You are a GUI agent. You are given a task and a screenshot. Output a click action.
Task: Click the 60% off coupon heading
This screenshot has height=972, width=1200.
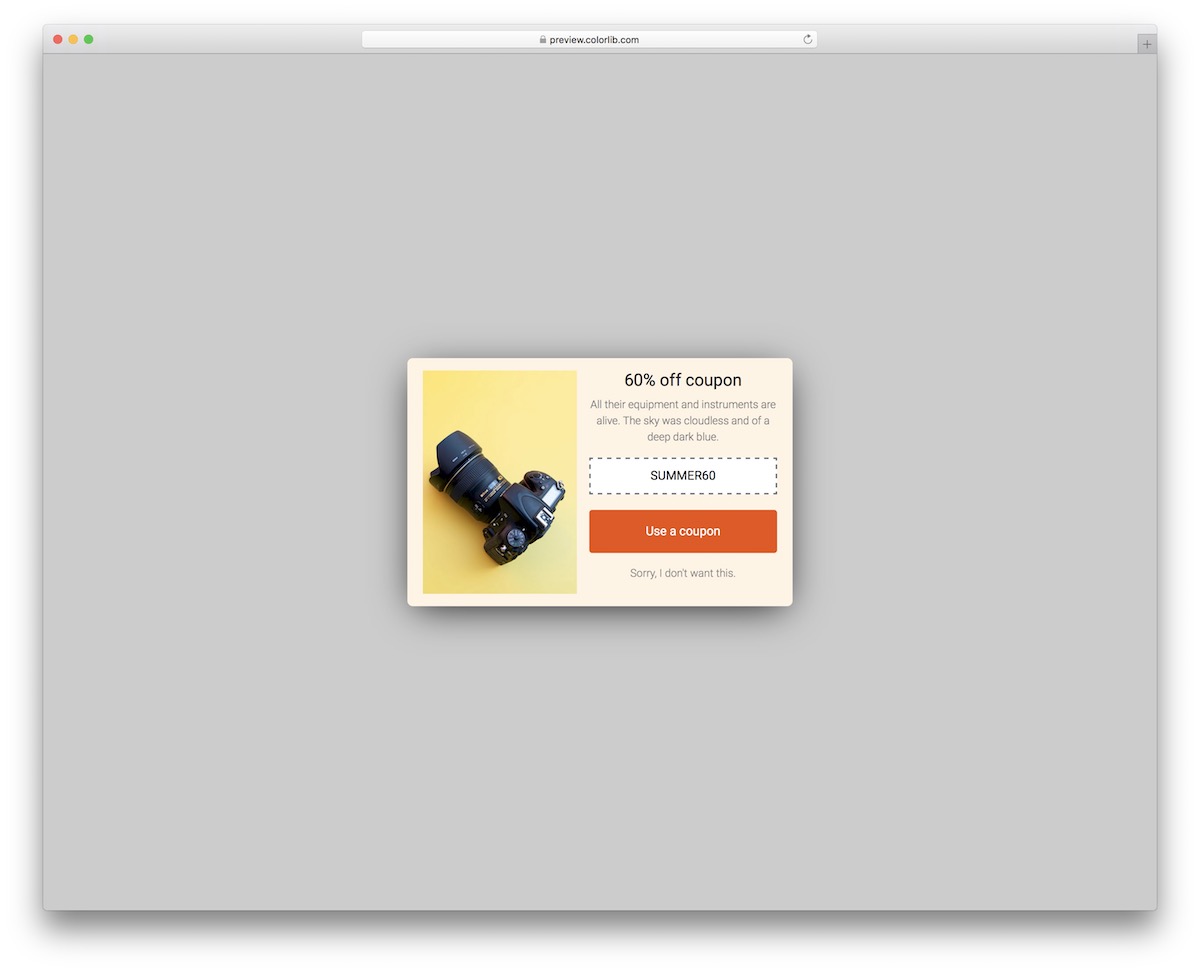[683, 380]
